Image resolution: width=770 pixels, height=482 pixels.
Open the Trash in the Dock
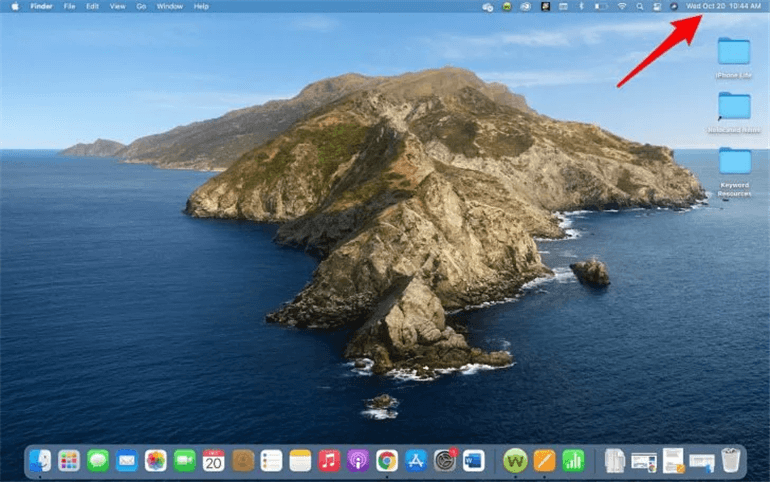click(x=731, y=460)
